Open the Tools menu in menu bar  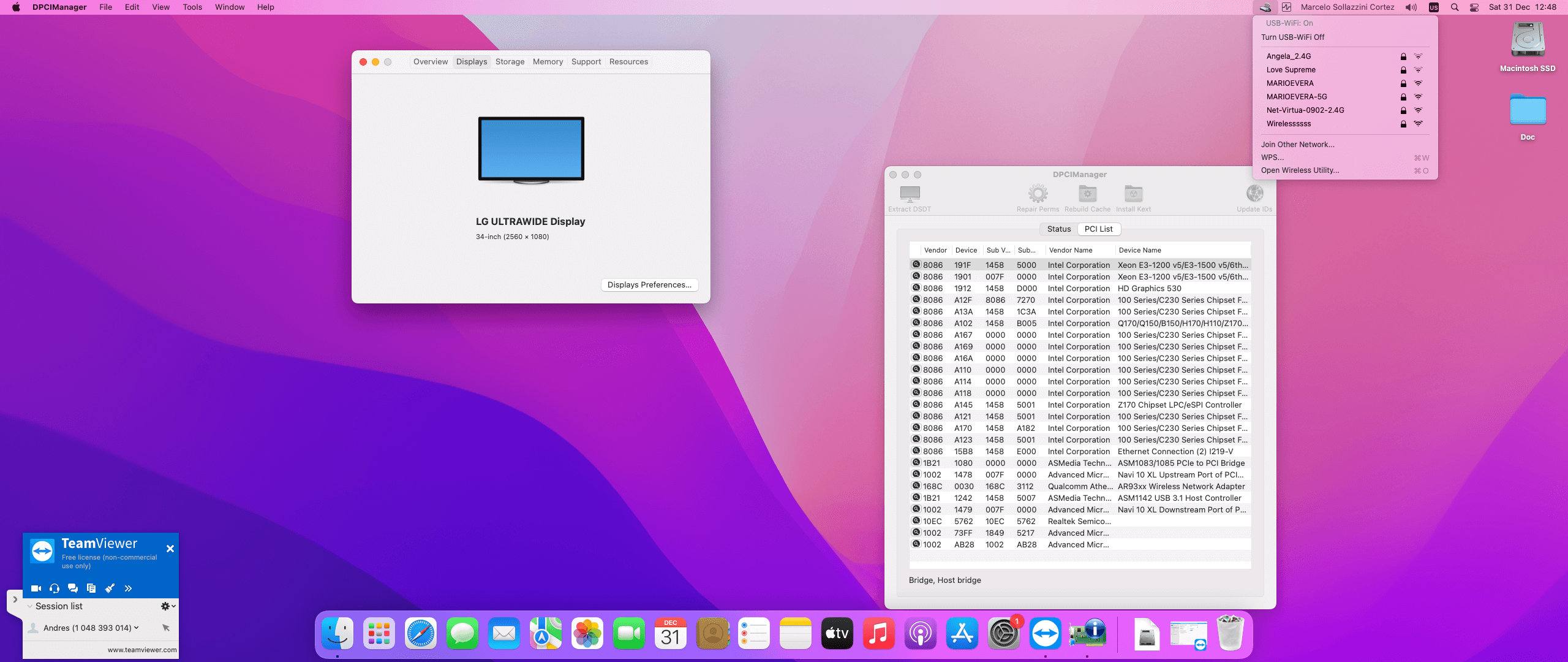(192, 7)
